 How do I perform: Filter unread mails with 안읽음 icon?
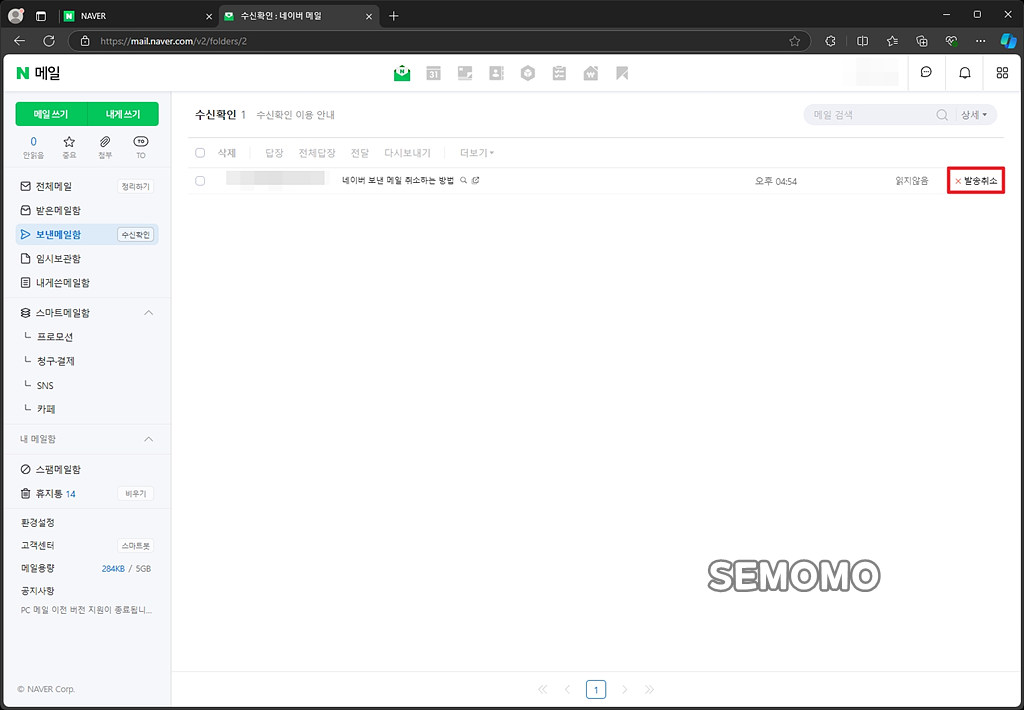pos(33,147)
